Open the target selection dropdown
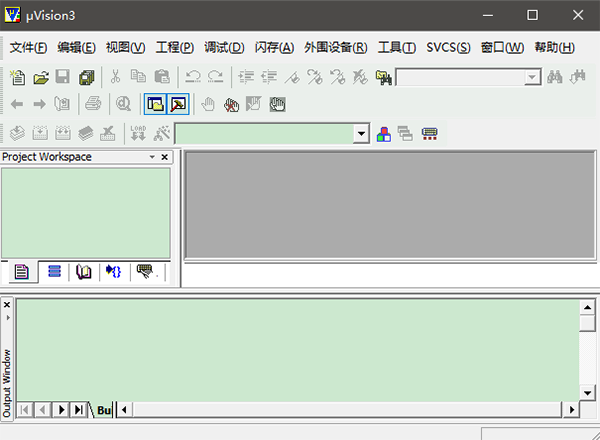 coord(361,134)
